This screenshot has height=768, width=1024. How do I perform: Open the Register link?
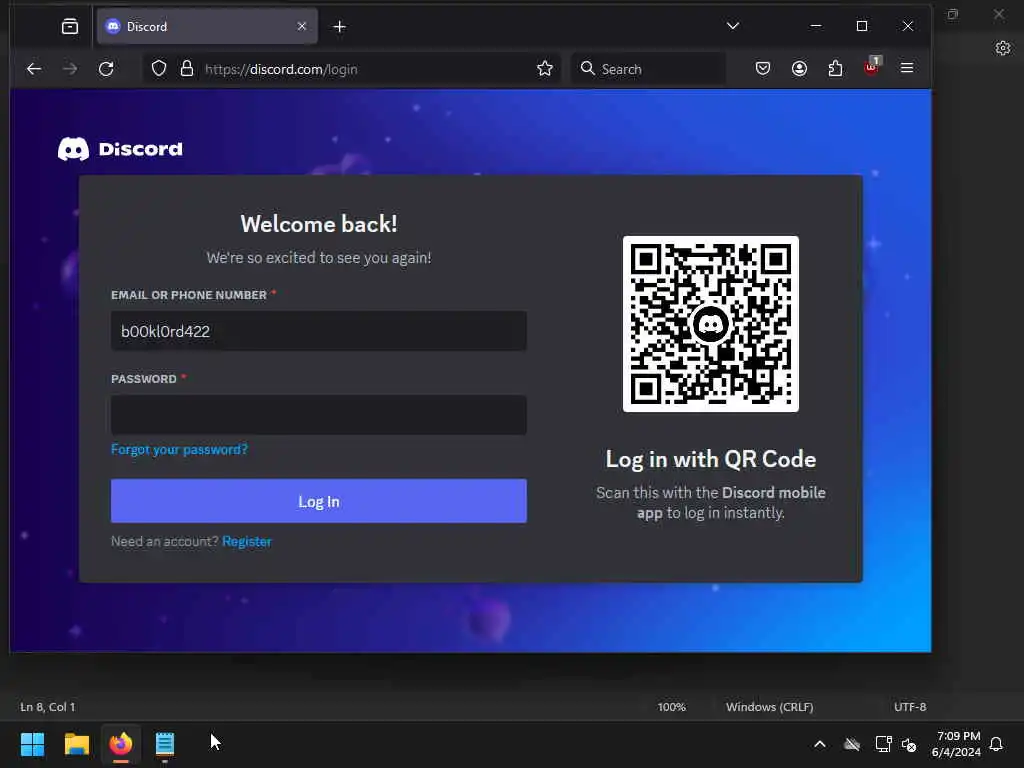[x=247, y=541]
